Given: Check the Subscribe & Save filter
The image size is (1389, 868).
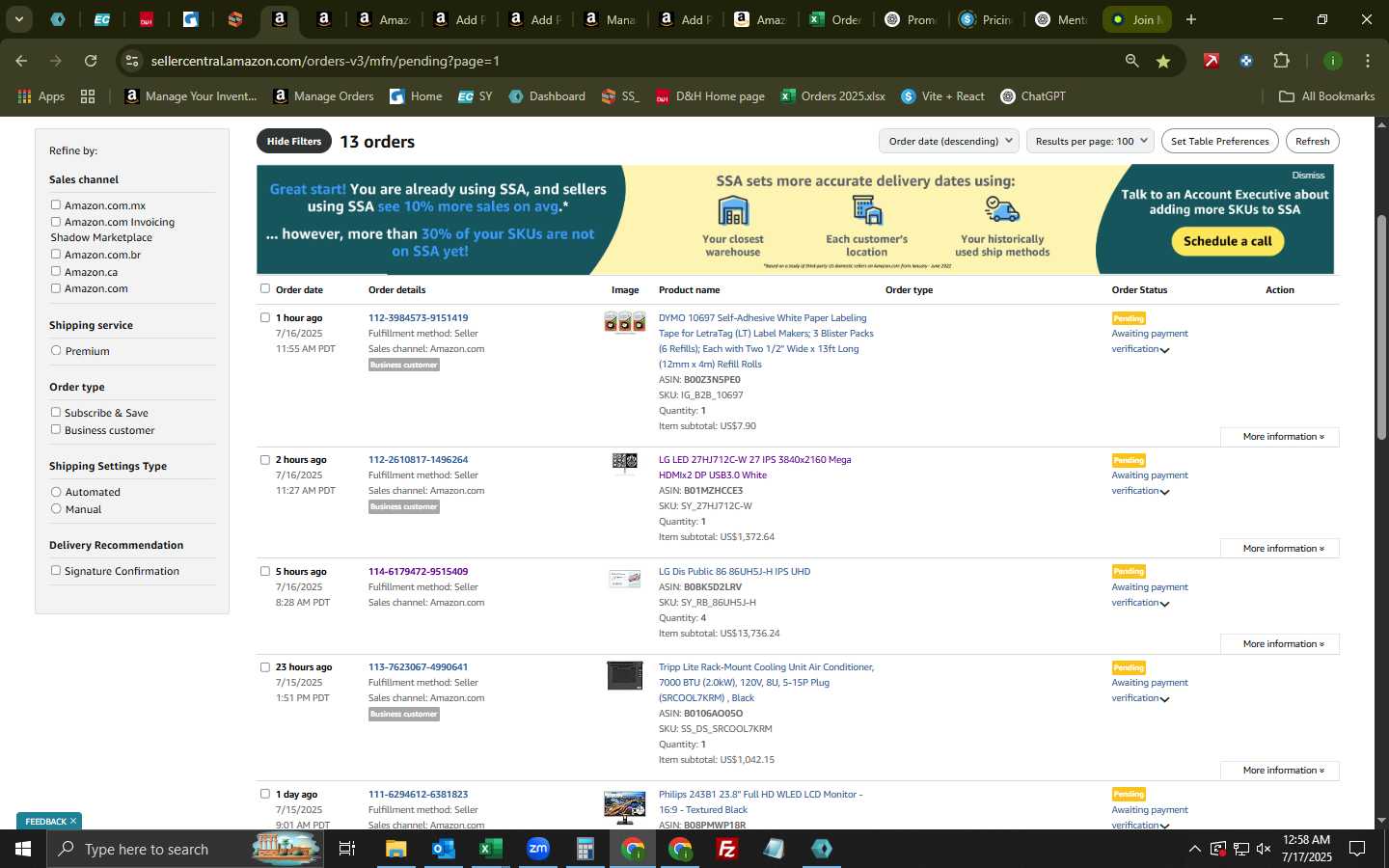Looking at the screenshot, I should pyautogui.click(x=56, y=412).
